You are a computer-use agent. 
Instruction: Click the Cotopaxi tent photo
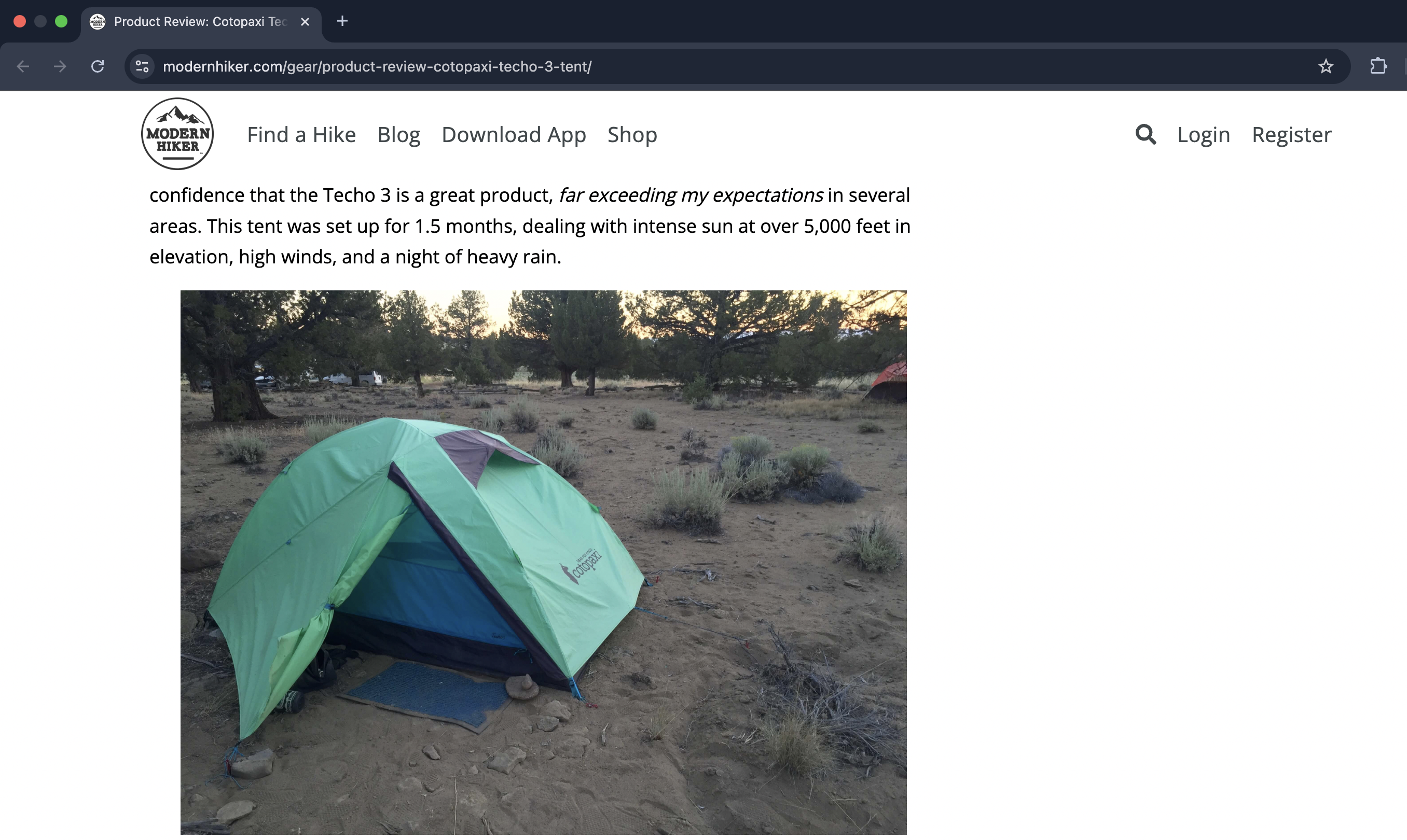(x=543, y=562)
